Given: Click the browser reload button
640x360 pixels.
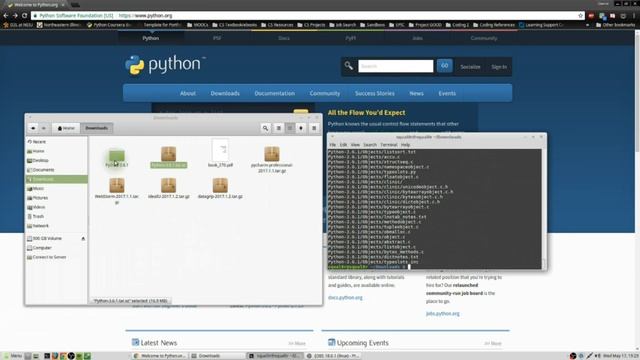Looking at the screenshot, I should 24,16.
